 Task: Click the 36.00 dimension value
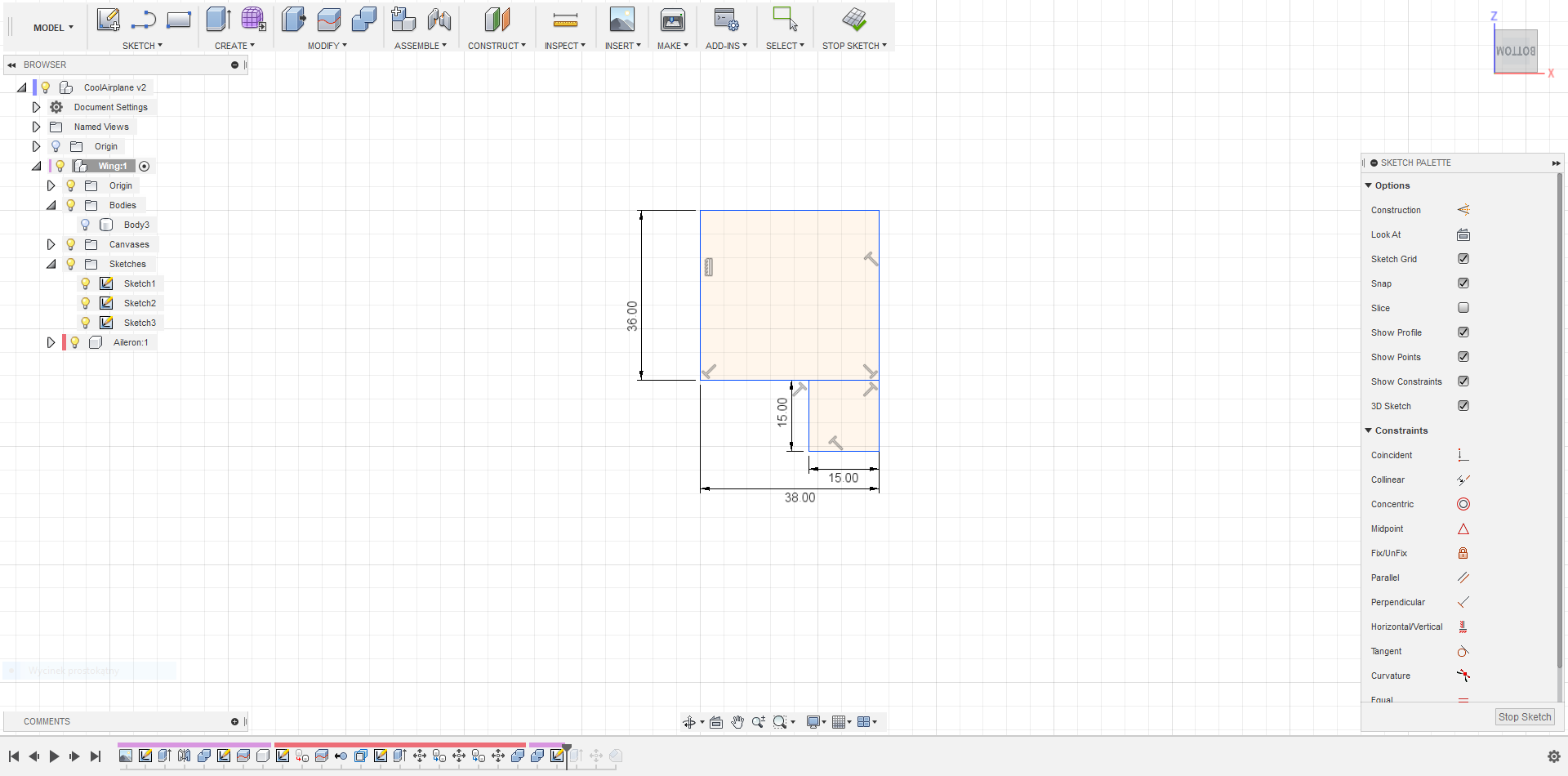click(632, 316)
